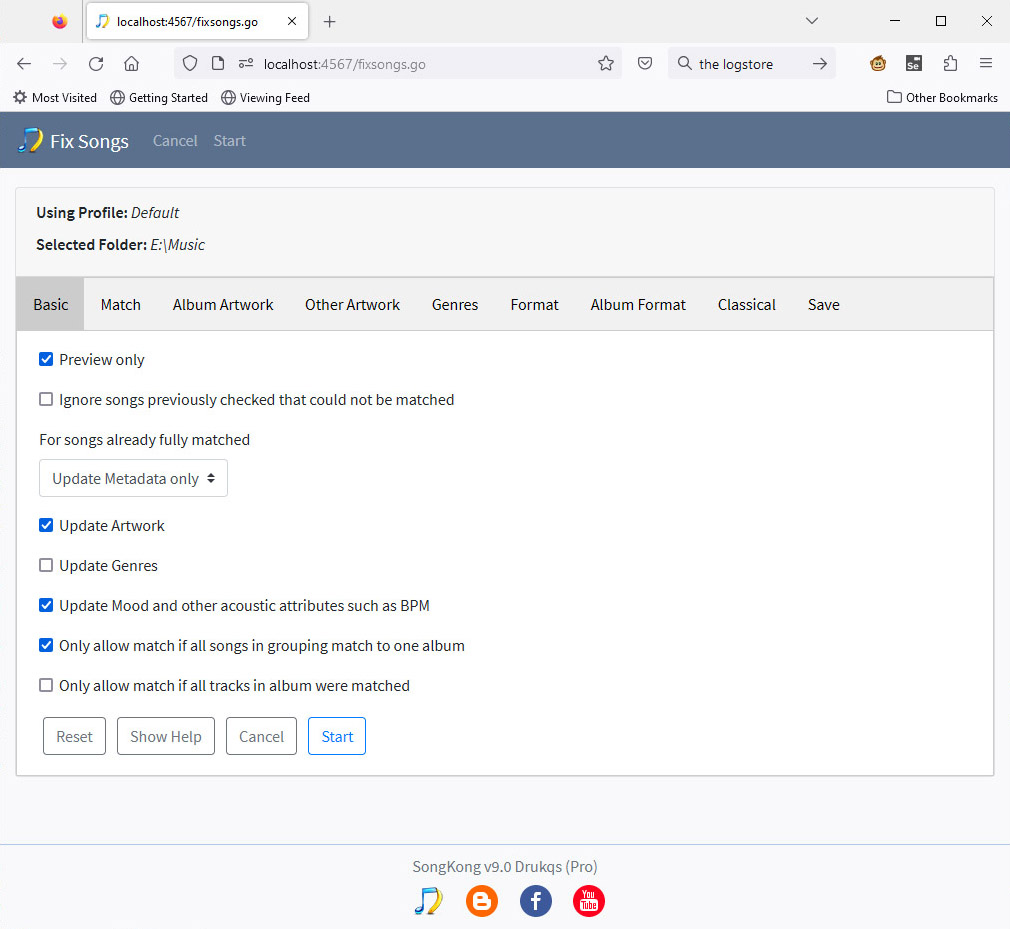Open the SongKong website icon in footer
Screen dimensions: 1010x929
(428, 901)
